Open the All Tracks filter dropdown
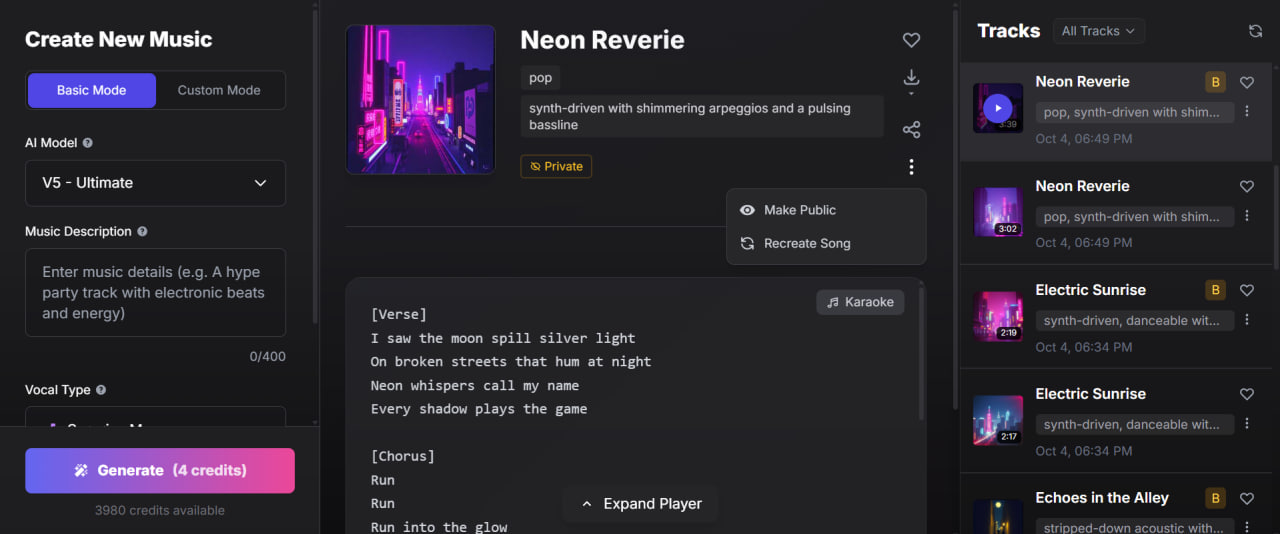Screen dimensions: 1280x534 1098,31
